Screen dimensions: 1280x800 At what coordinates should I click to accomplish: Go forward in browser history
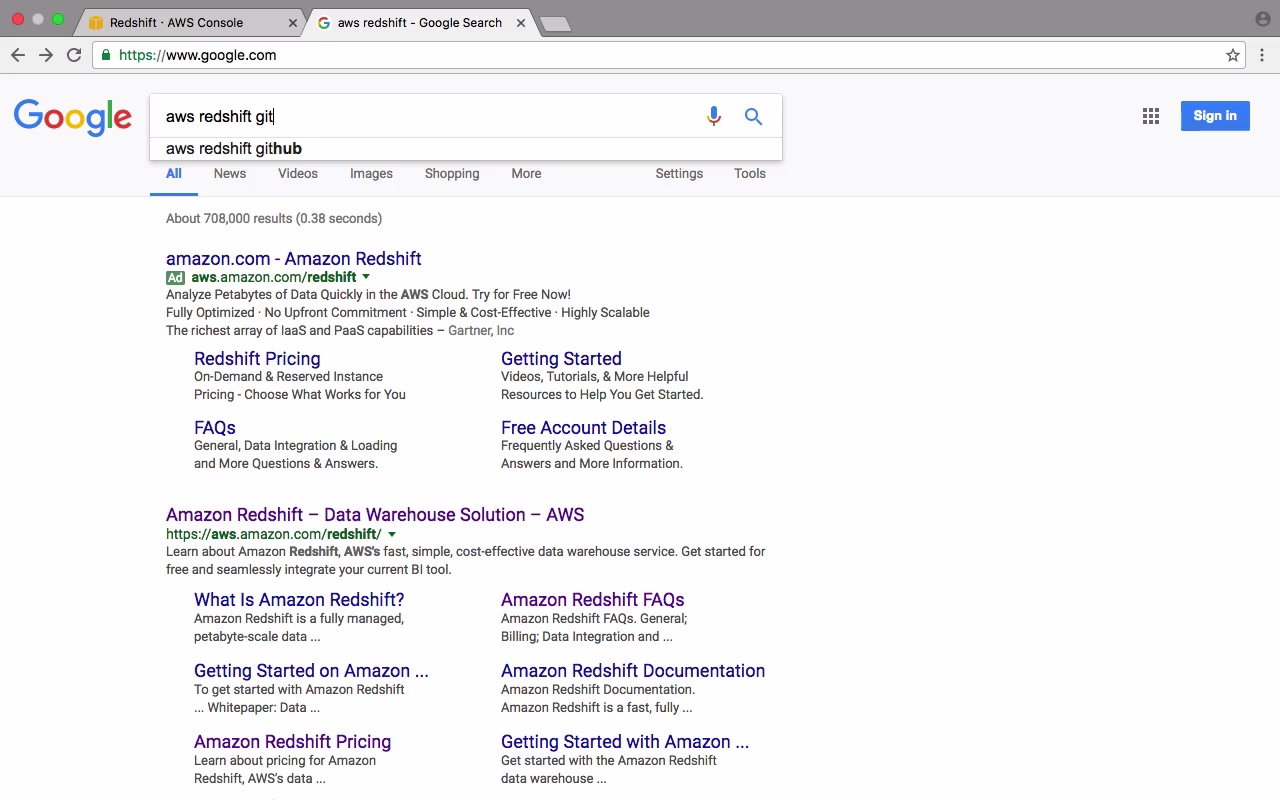click(46, 55)
